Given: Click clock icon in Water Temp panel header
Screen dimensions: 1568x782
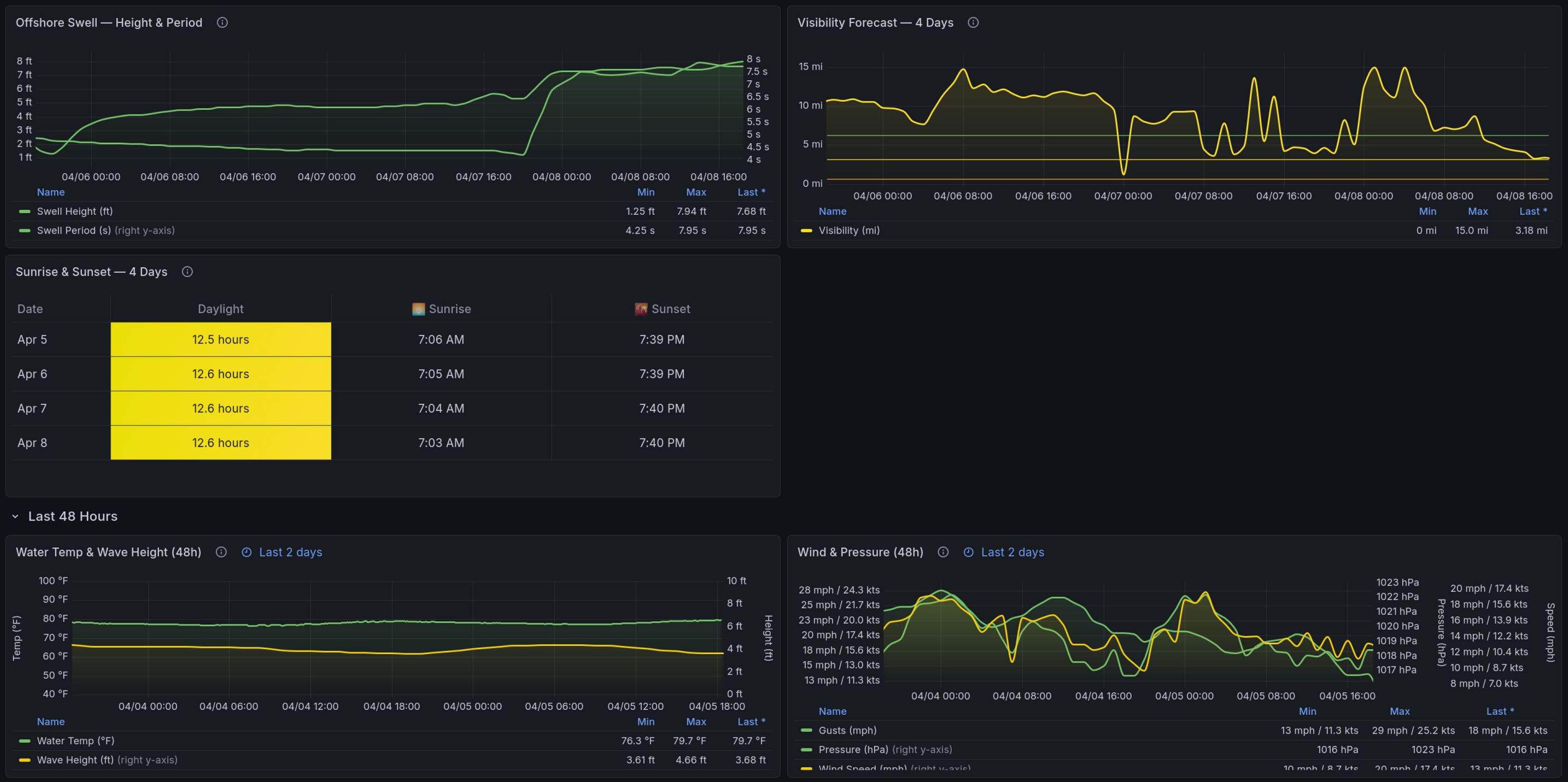Looking at the screenshot, I should pyautogui.click(x=247, y=552).
